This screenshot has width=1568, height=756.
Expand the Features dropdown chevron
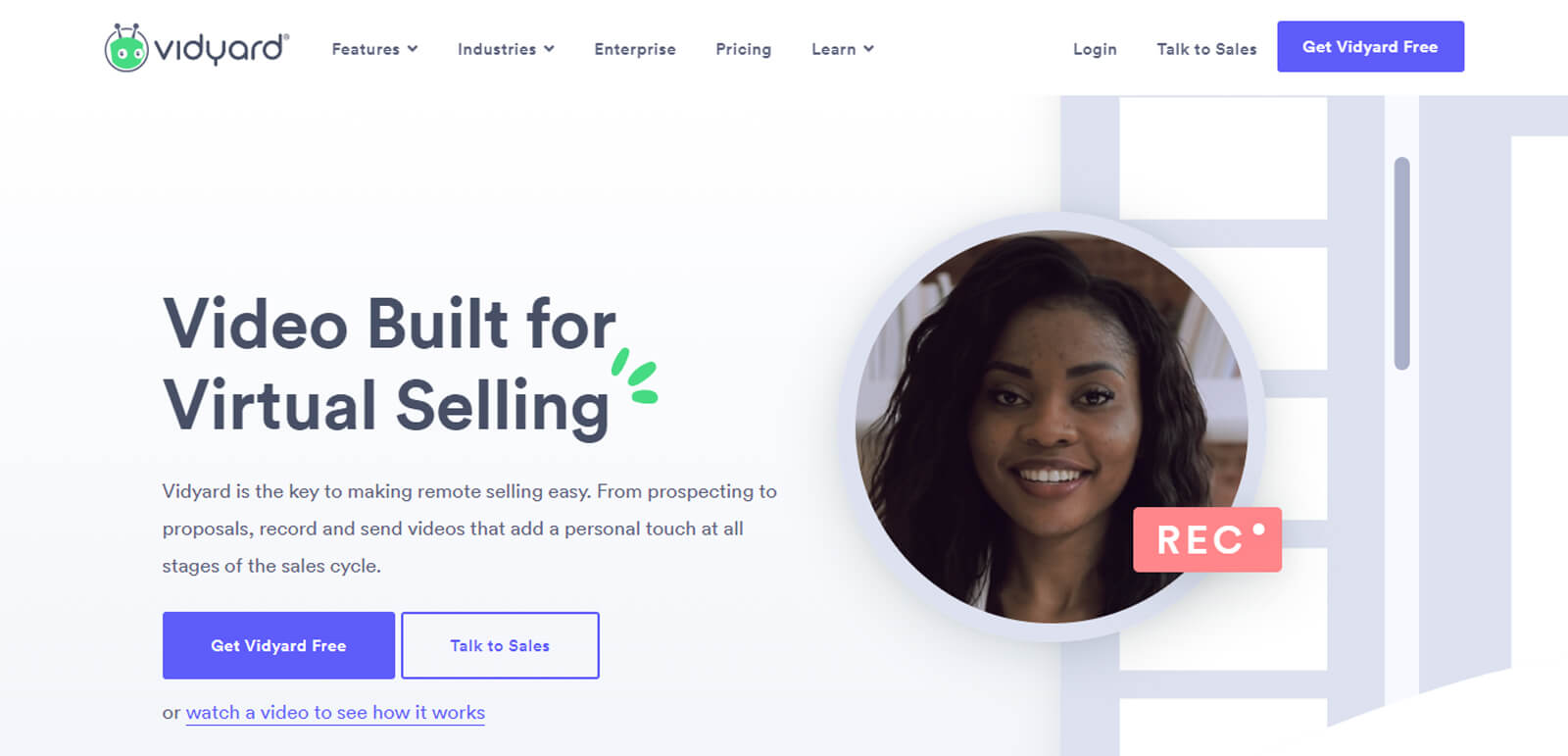point(413,49)
